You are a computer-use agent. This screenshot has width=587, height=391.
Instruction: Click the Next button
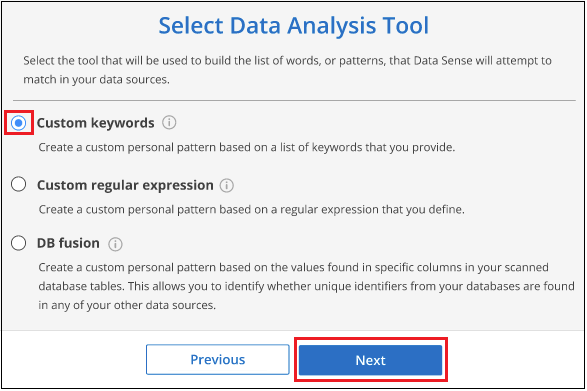(x=370, y=360)
